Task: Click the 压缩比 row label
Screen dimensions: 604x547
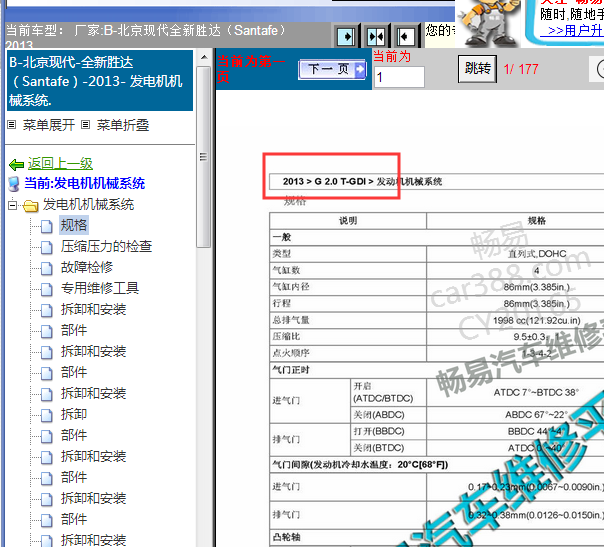Action: 286,337
